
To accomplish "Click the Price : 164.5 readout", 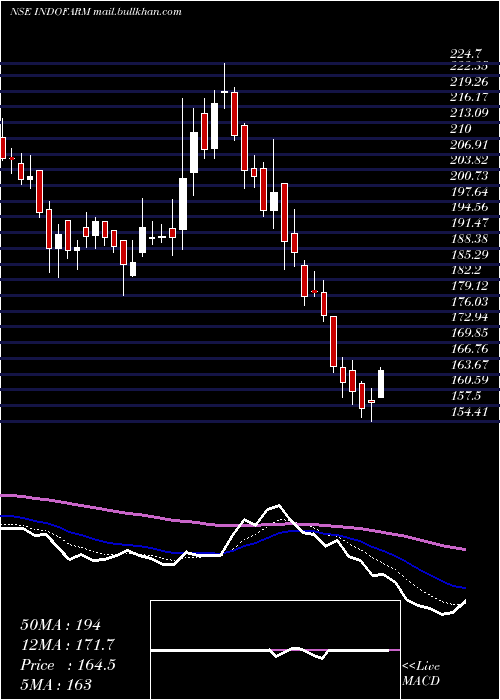I will click(67, 665).
